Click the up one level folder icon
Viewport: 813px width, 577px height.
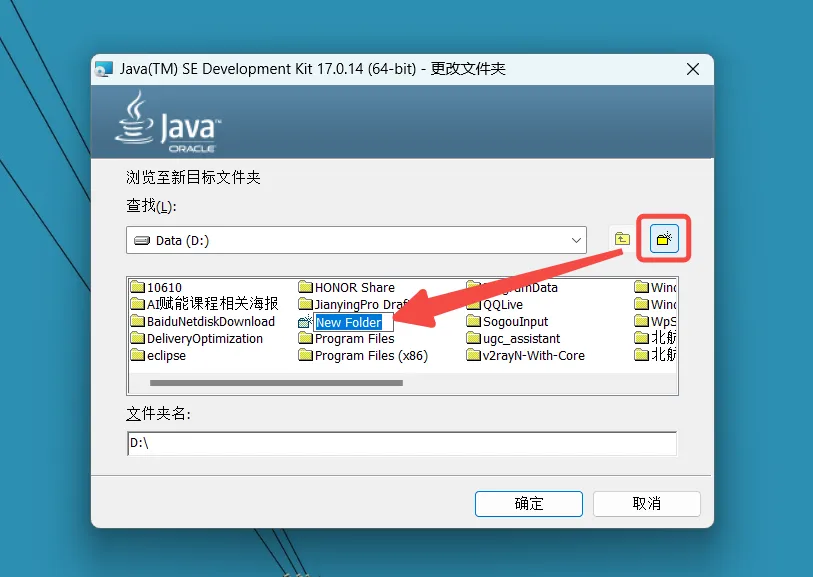point(622,239)
